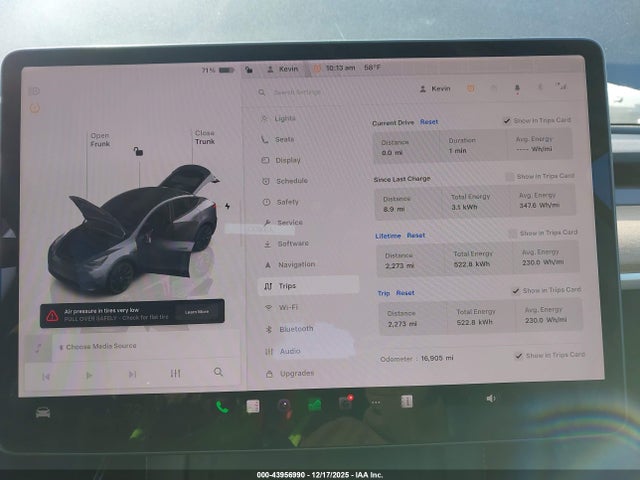This screenshot has width=640, height=480.
Task: Open car controls from bottom bar
Action: [x=43, y=413]
